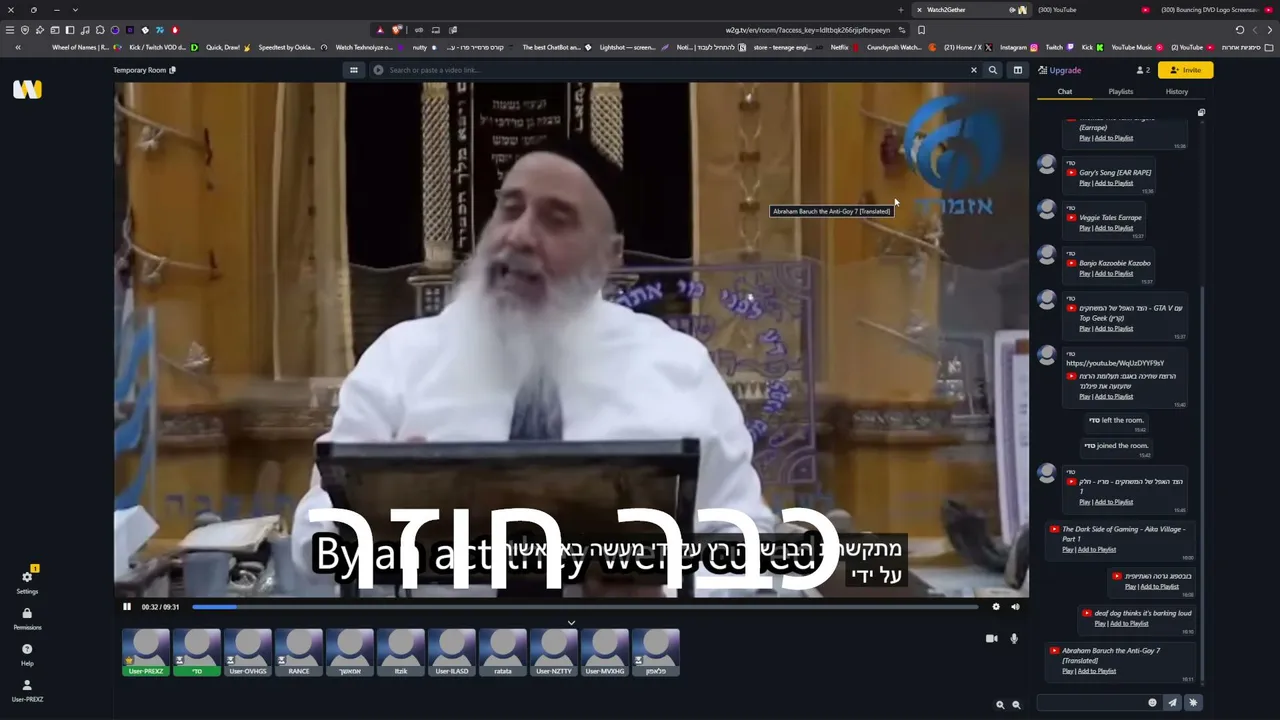Pop out the chat panel icon

1201,112
